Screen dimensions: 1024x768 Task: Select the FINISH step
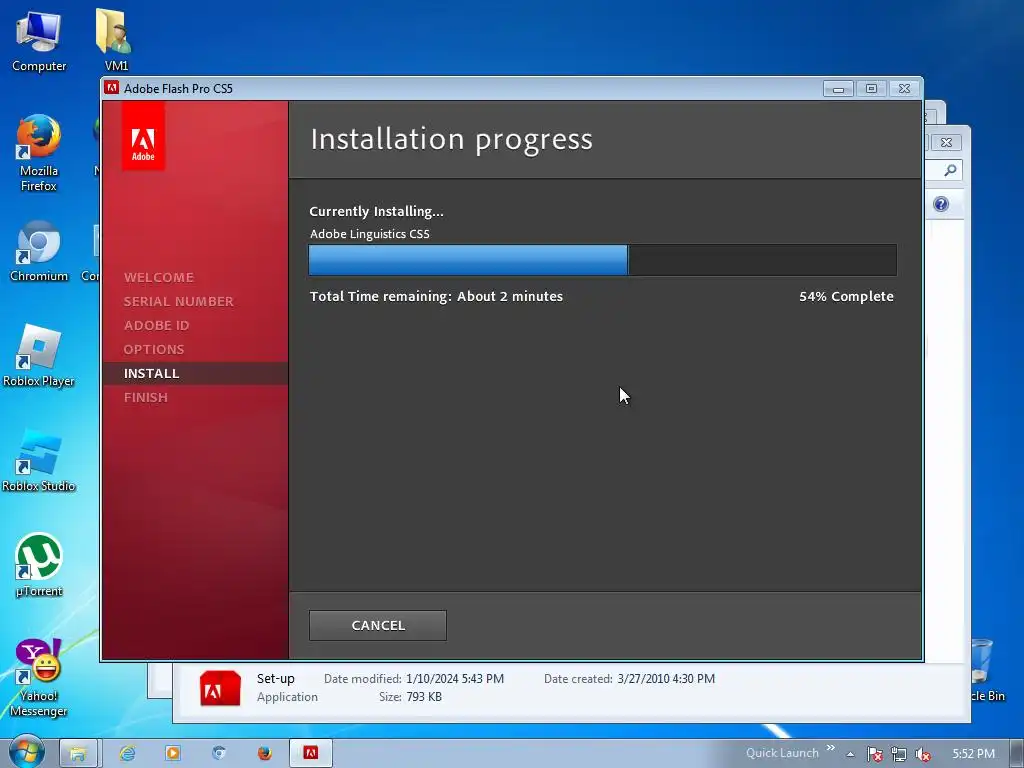point(146,397)
